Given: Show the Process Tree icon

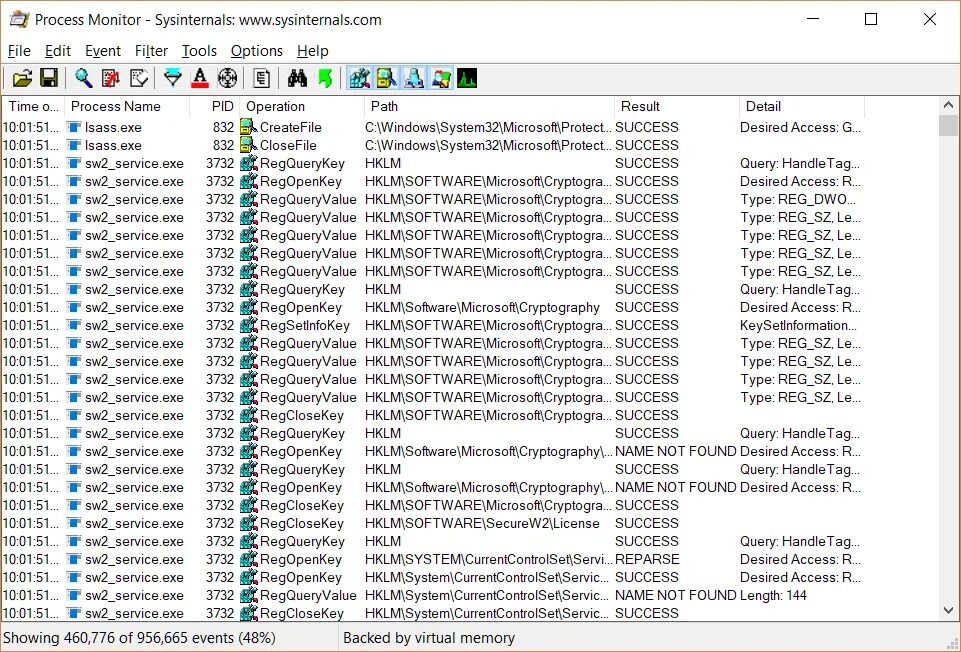Looking at the screenshot, I should (x=262, y=78).
